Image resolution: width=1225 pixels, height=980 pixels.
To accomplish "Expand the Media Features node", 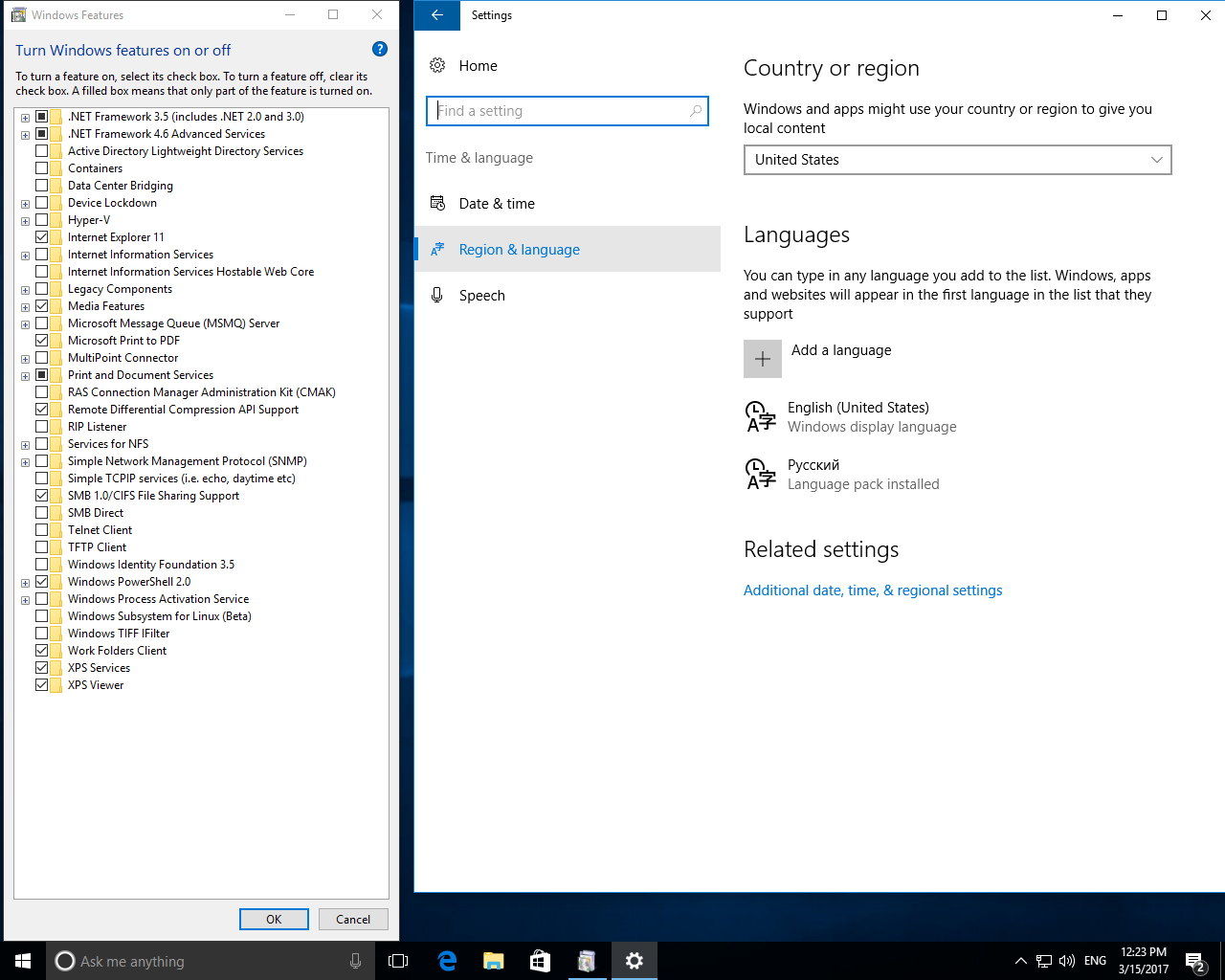I will pyautogui.click(x=25, y=306).
